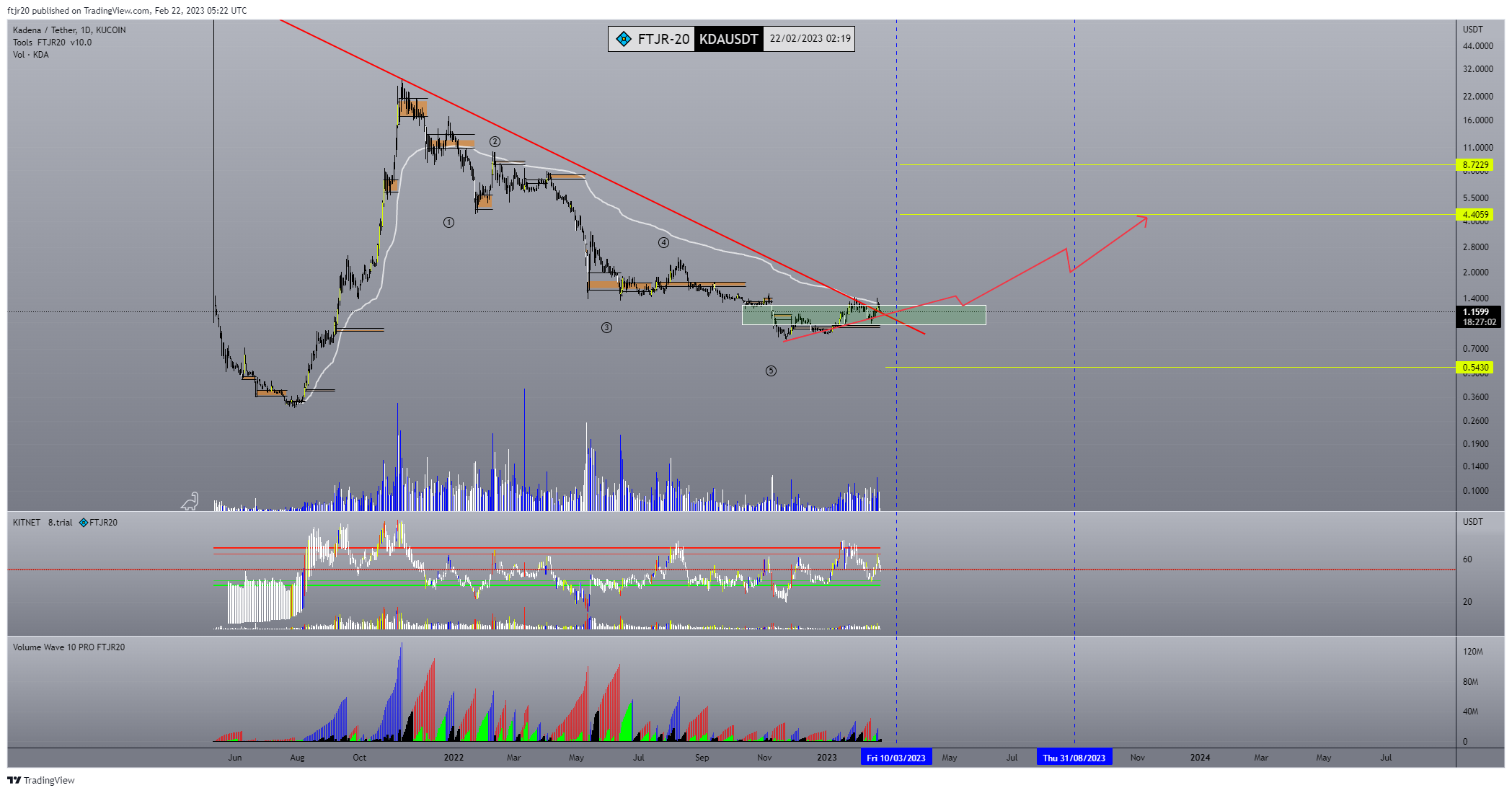Click the 0.1900 price axis value
Screen dimensions: 1512x793
[x=1475, y=444]
